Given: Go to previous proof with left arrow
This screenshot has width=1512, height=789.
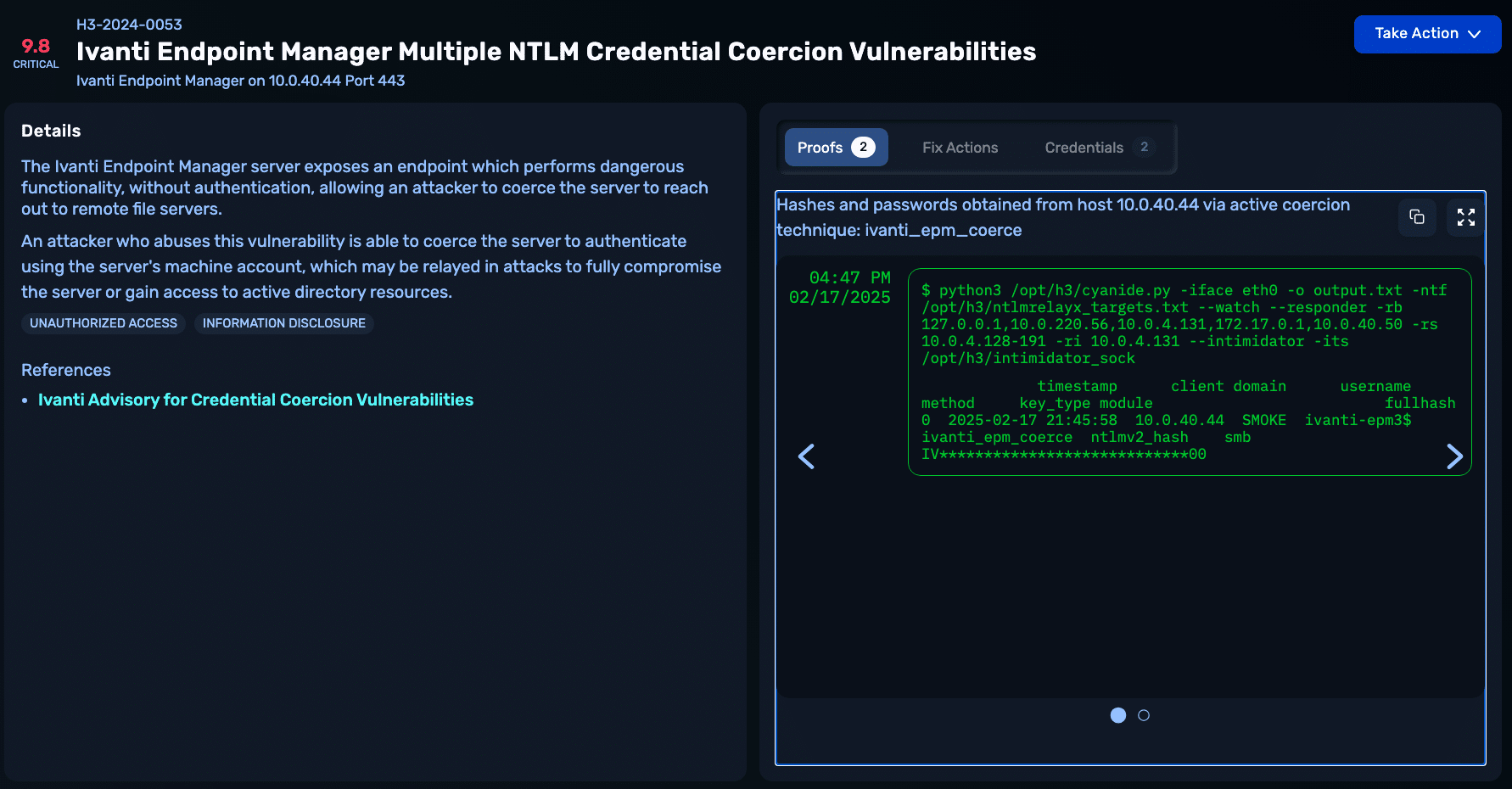Looking at the screenshot, I should coord(806,456).
